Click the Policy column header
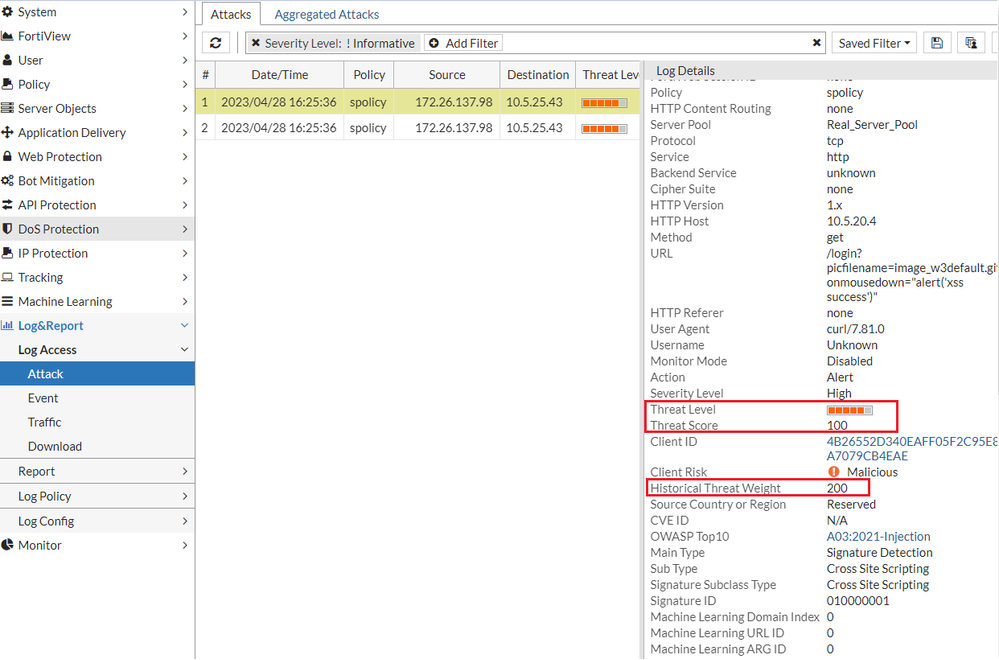This screenshot has height=660, width=999. (369, 75)
